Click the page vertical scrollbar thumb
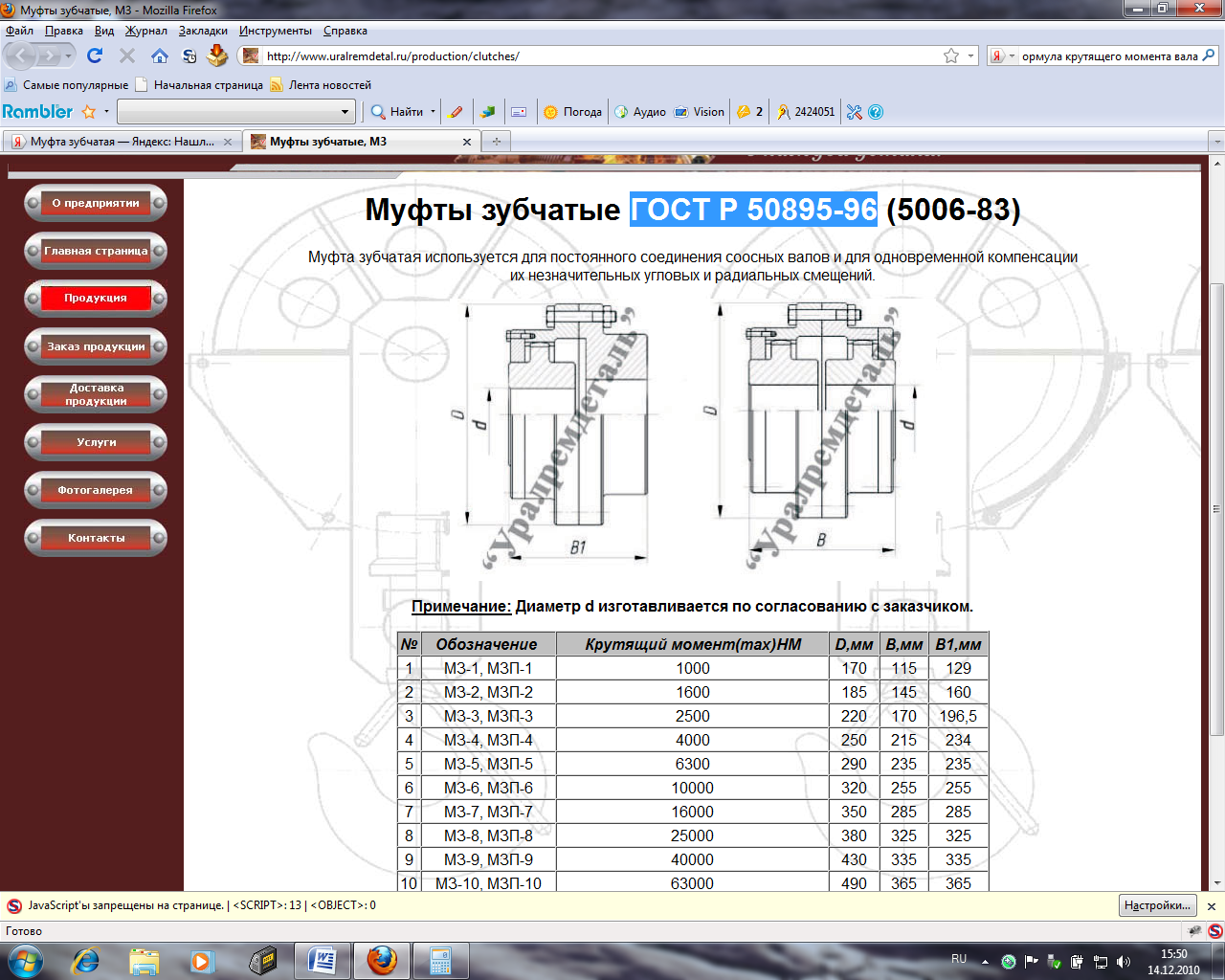The width and height of the screenshot is (1225, 980). (1217, 510)
